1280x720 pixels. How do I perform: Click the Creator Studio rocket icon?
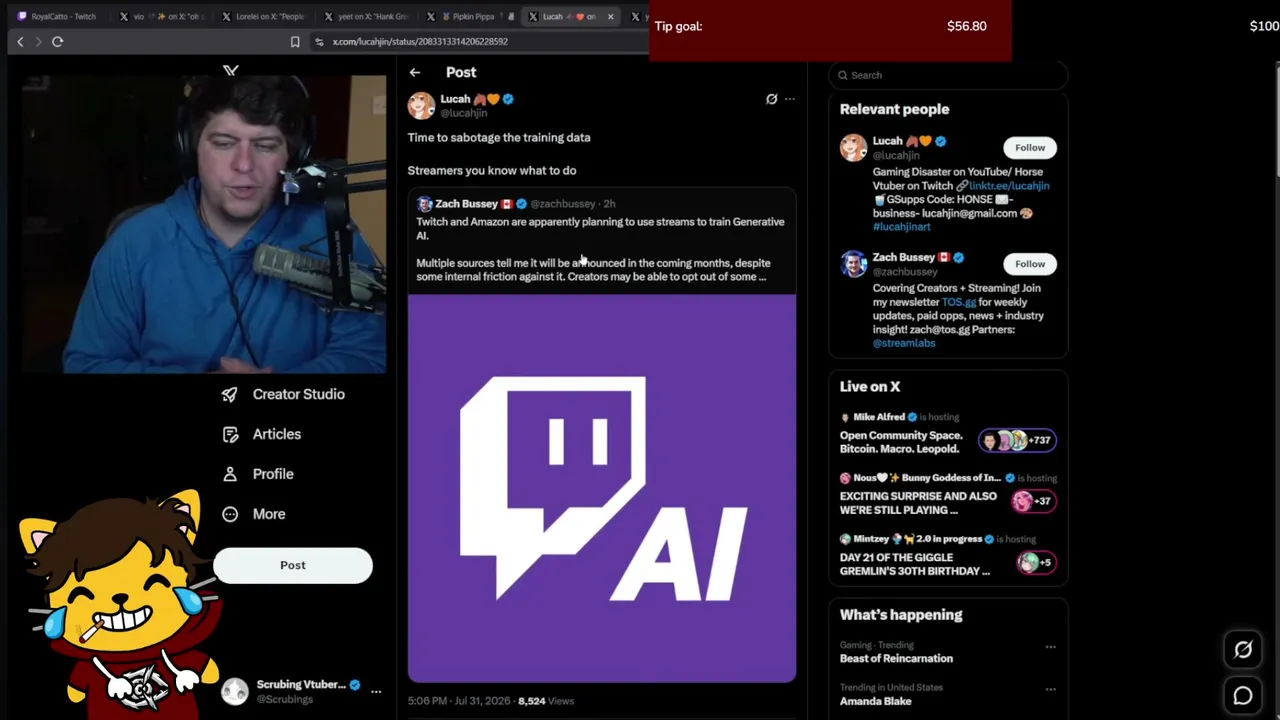point(230,394)
